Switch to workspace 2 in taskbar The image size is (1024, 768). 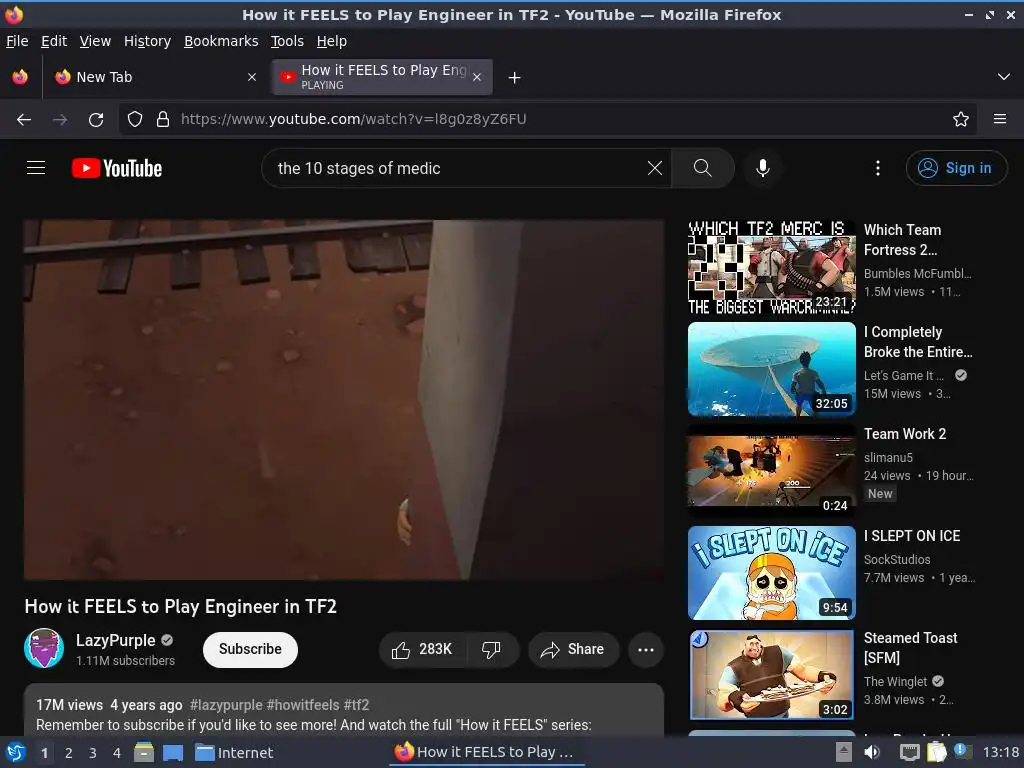69,753
